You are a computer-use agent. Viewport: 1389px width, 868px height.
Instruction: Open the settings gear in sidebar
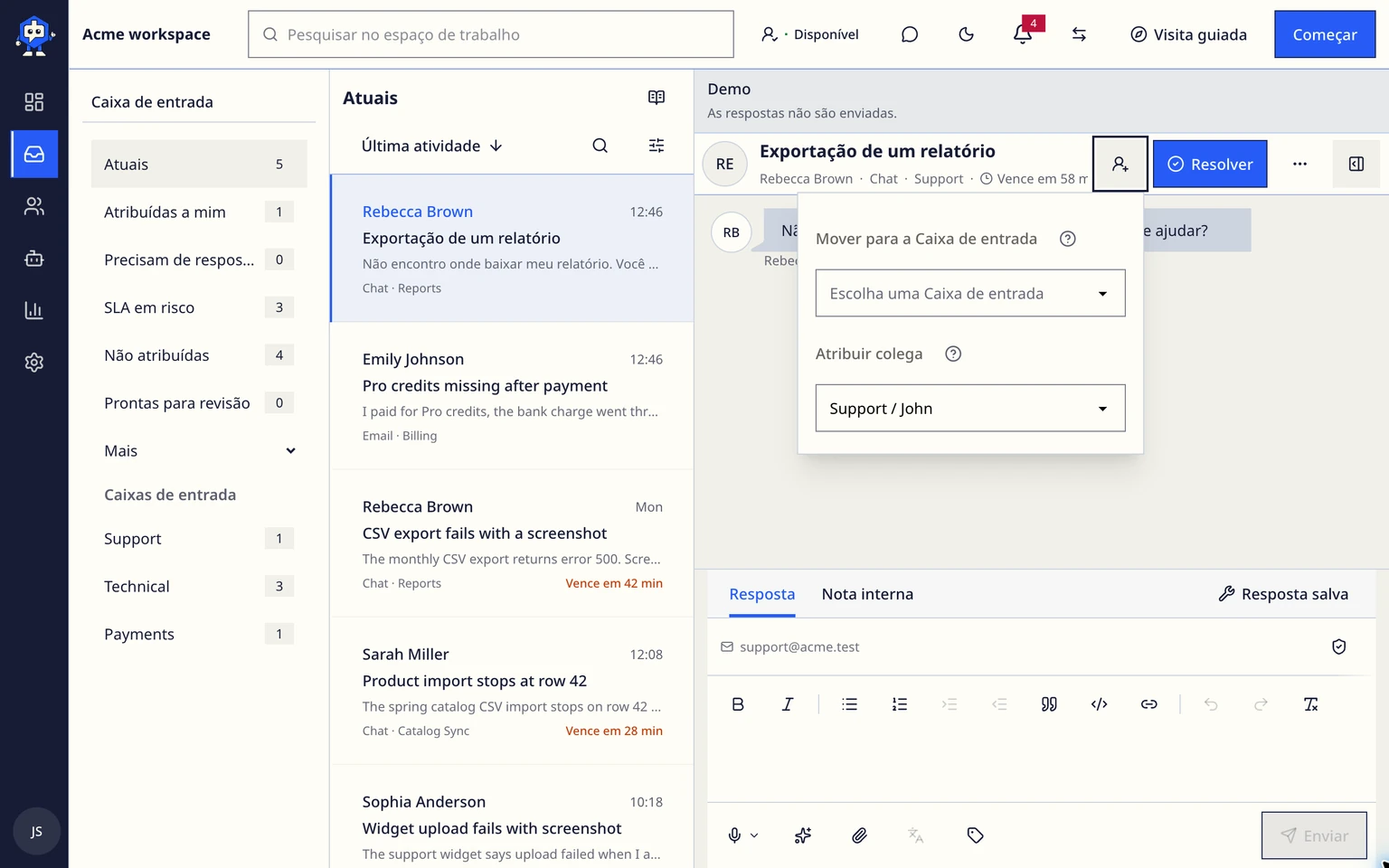(33, 363)
